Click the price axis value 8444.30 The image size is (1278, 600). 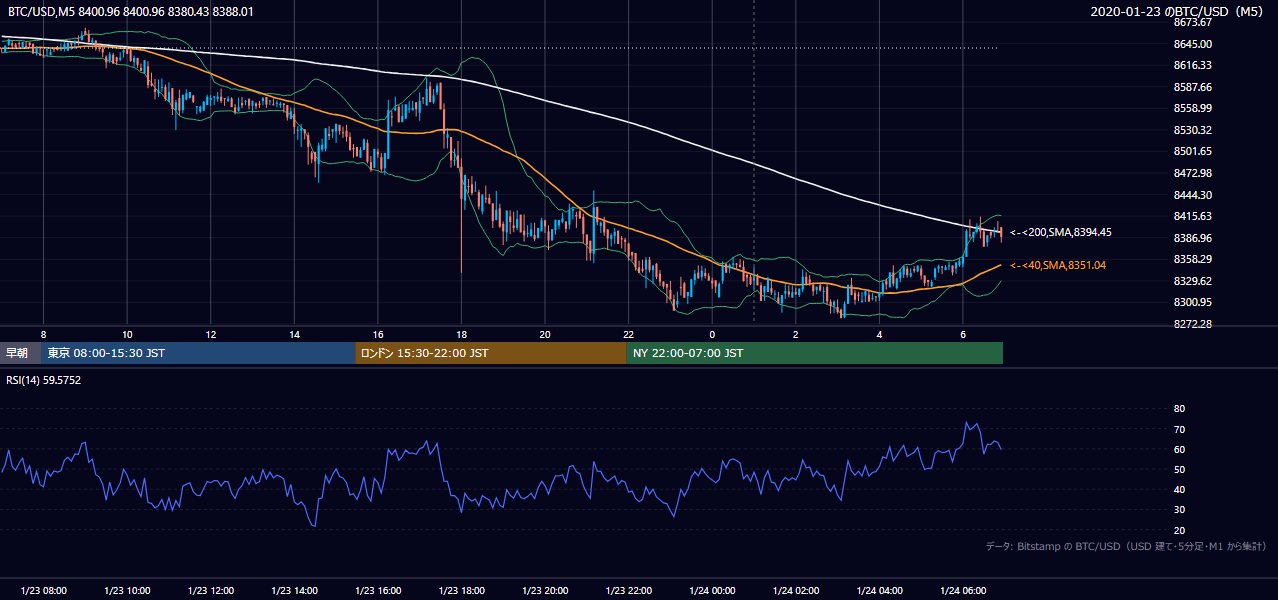pos(1193,195)
